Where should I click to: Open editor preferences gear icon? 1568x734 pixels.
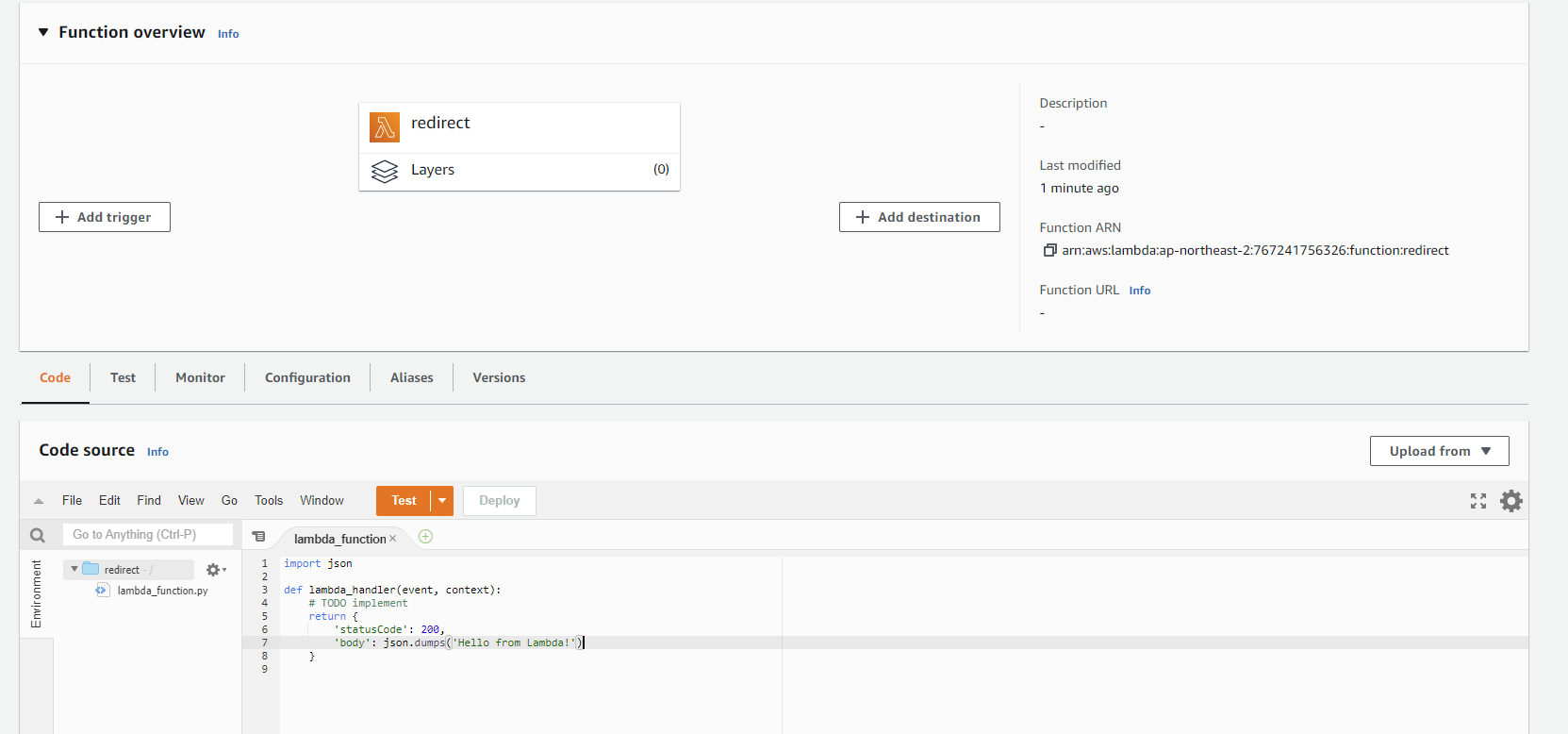tap(1511, 501)
